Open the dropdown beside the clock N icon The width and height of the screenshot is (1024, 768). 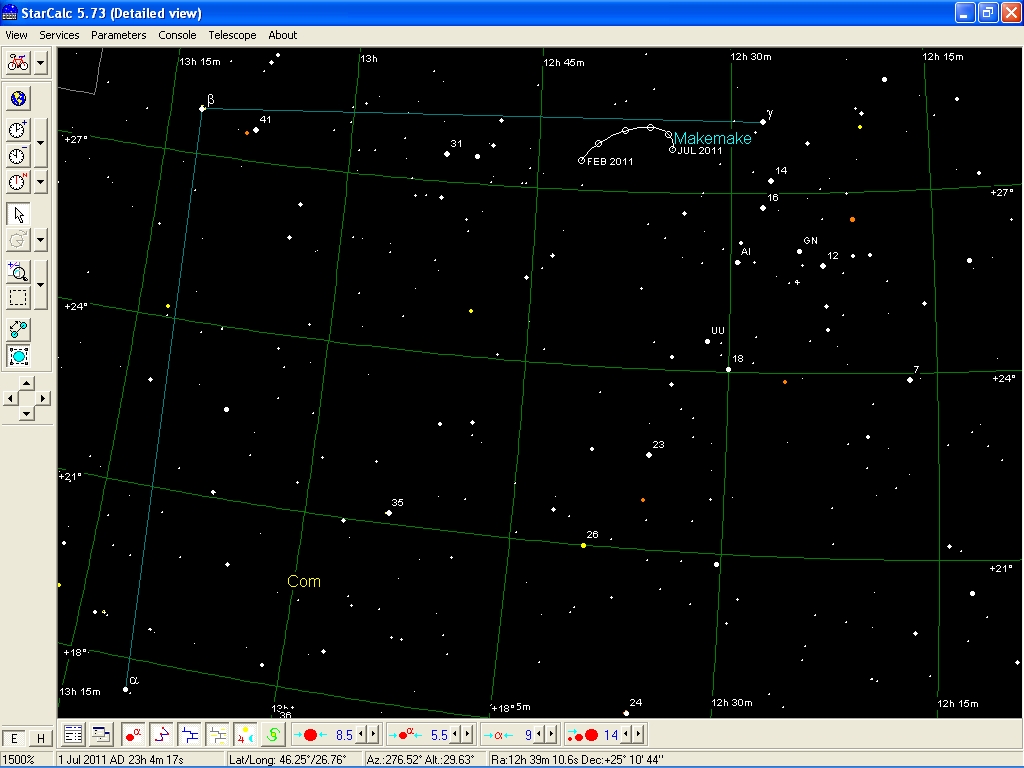coord(40,182)
